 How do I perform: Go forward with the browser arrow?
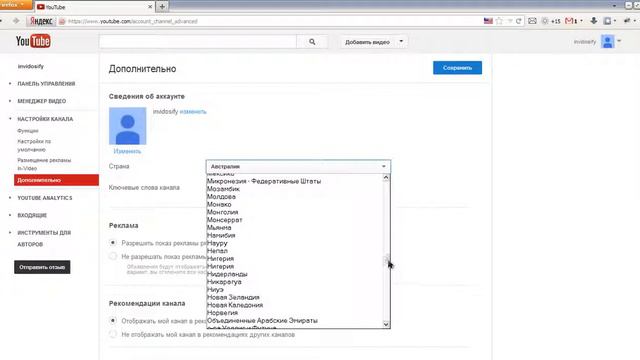pos(16,21)
